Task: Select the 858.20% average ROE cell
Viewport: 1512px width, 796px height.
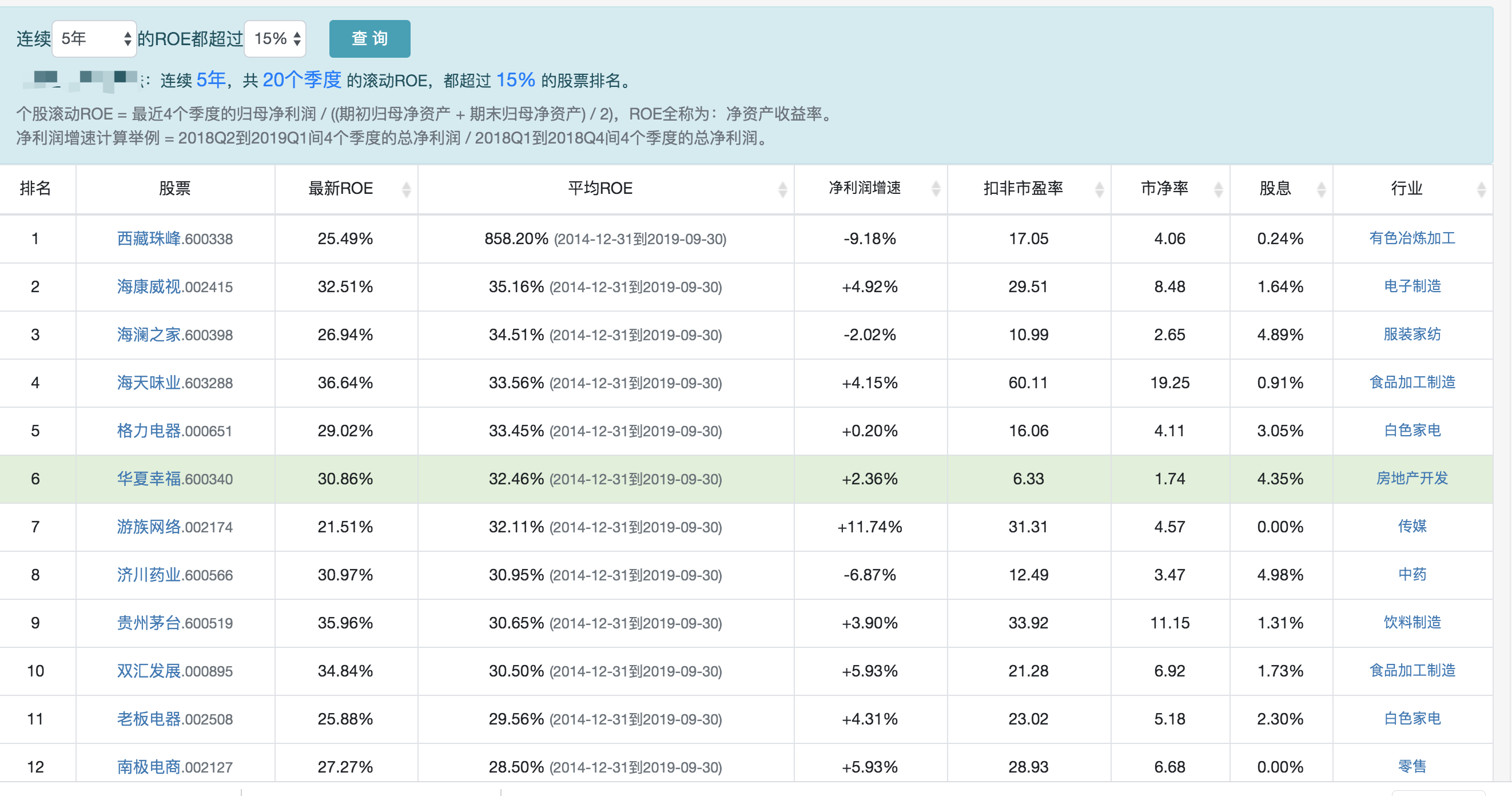Action: click(605, 238)
